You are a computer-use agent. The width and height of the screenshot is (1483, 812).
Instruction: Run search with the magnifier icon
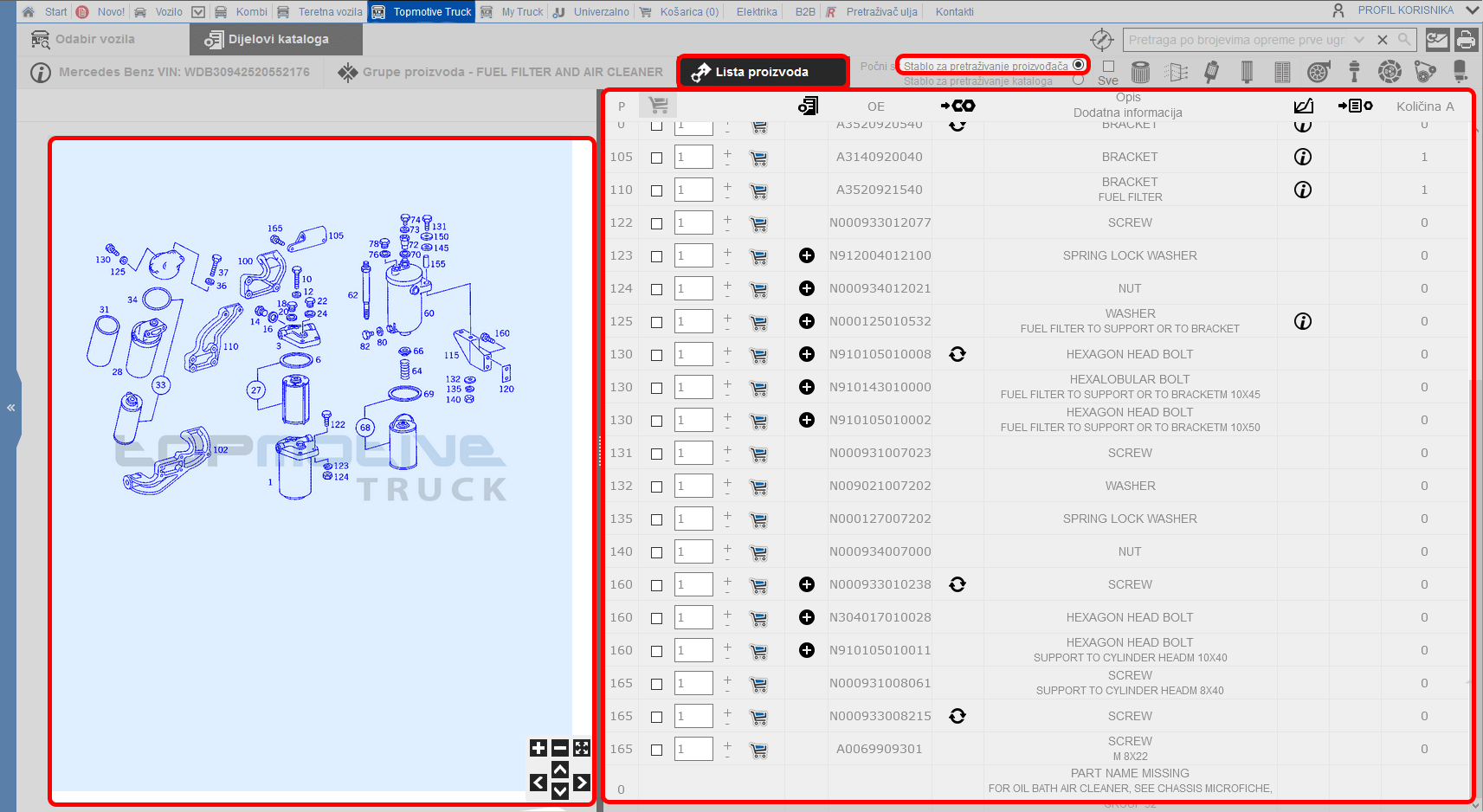pos(1404,40)
